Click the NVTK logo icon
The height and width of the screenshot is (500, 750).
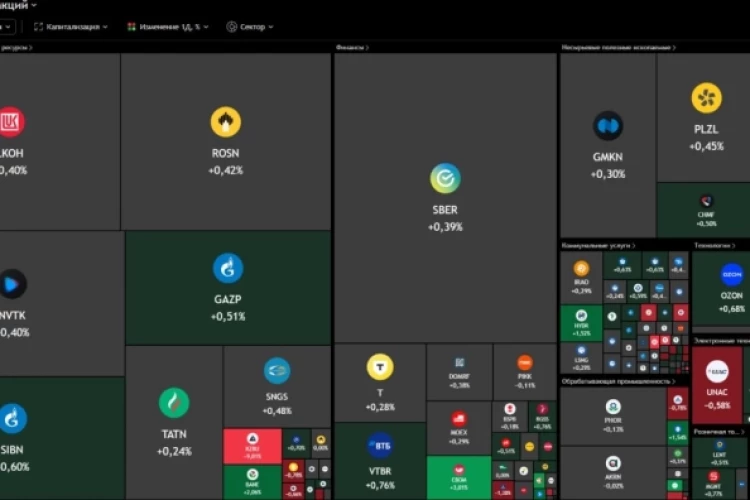[x=12, y=284]
